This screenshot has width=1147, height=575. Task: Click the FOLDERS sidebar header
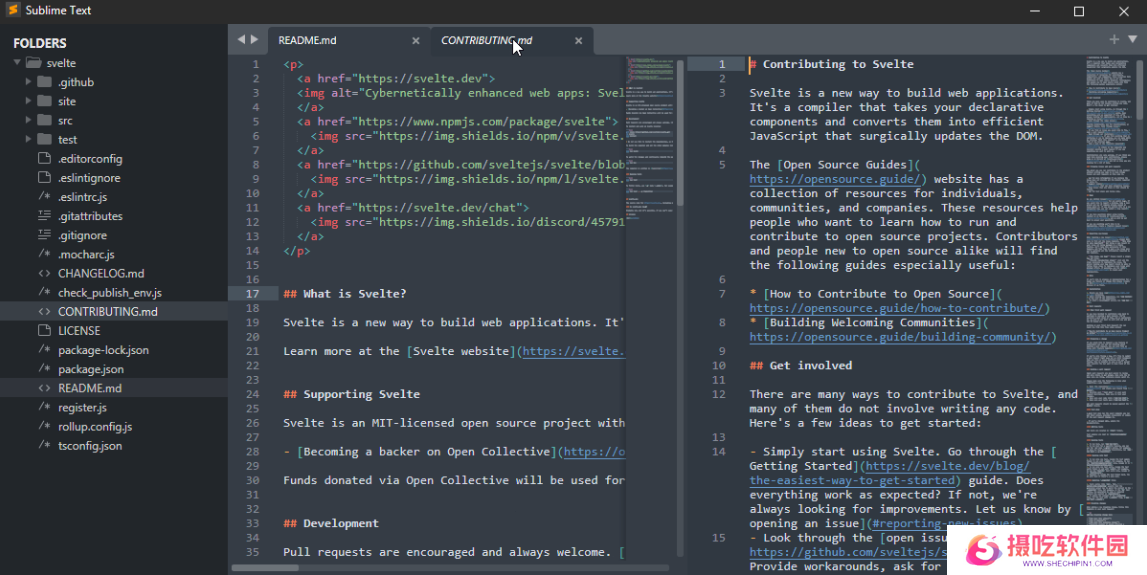pyautogui.click(x=40, y=43)
